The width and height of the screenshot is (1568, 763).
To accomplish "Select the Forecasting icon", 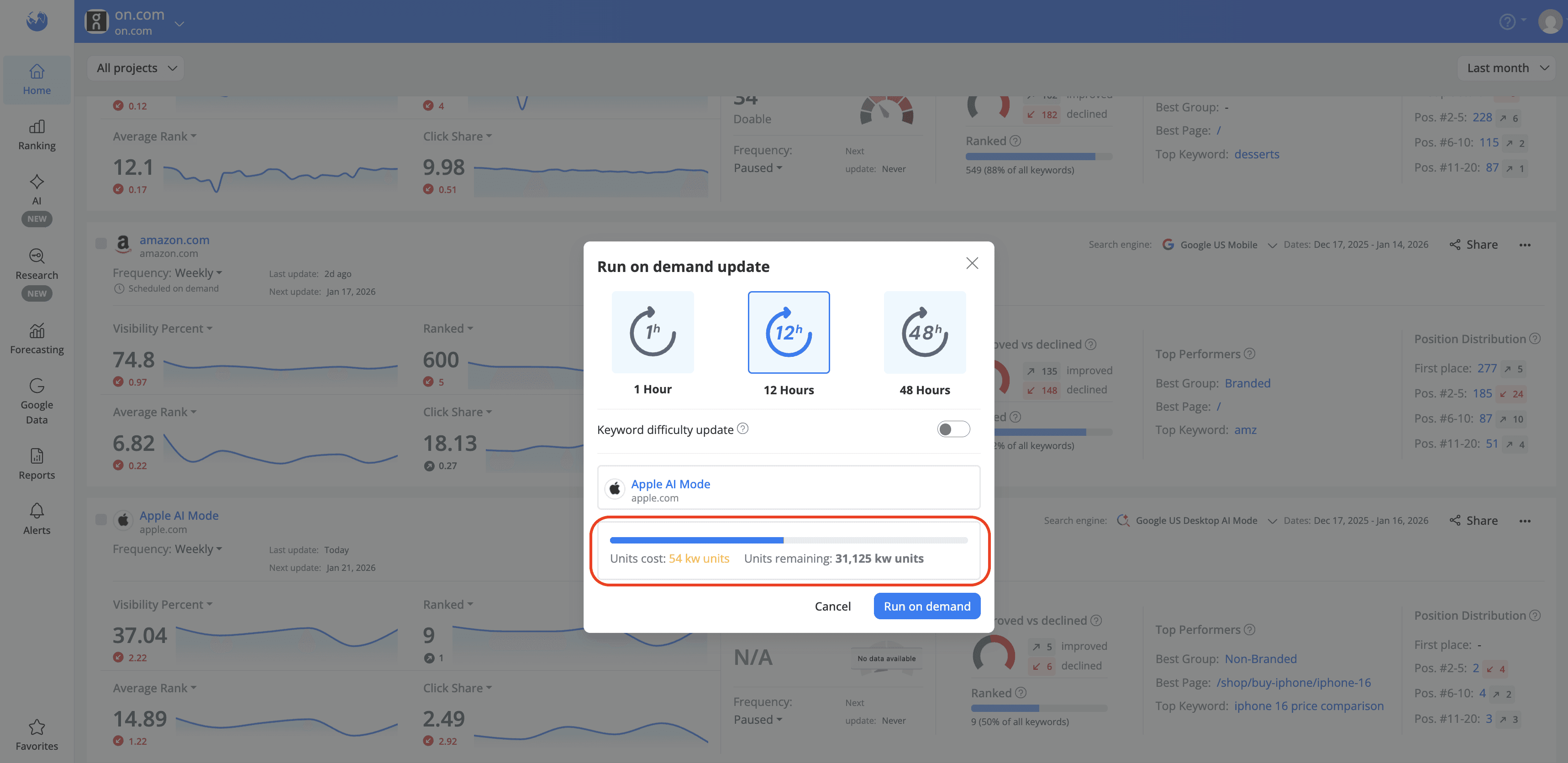I will coord(37,338).
